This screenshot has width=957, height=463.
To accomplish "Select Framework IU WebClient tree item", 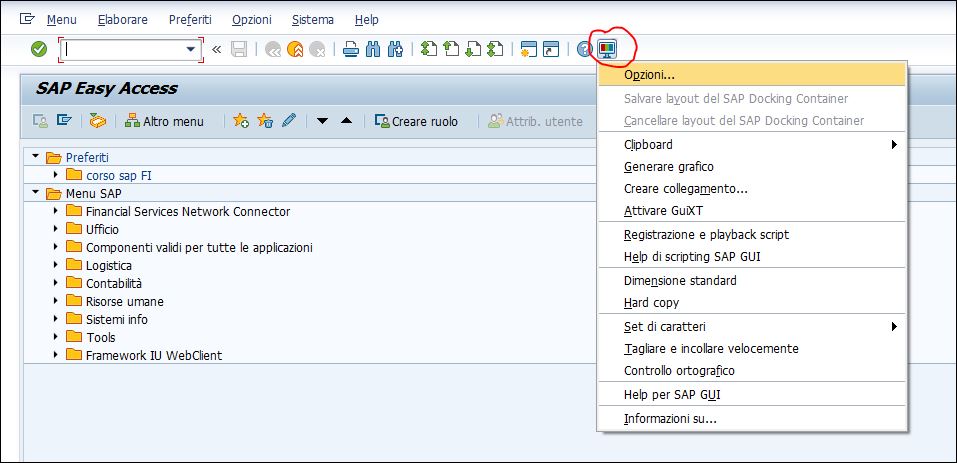I will (154, 355).
